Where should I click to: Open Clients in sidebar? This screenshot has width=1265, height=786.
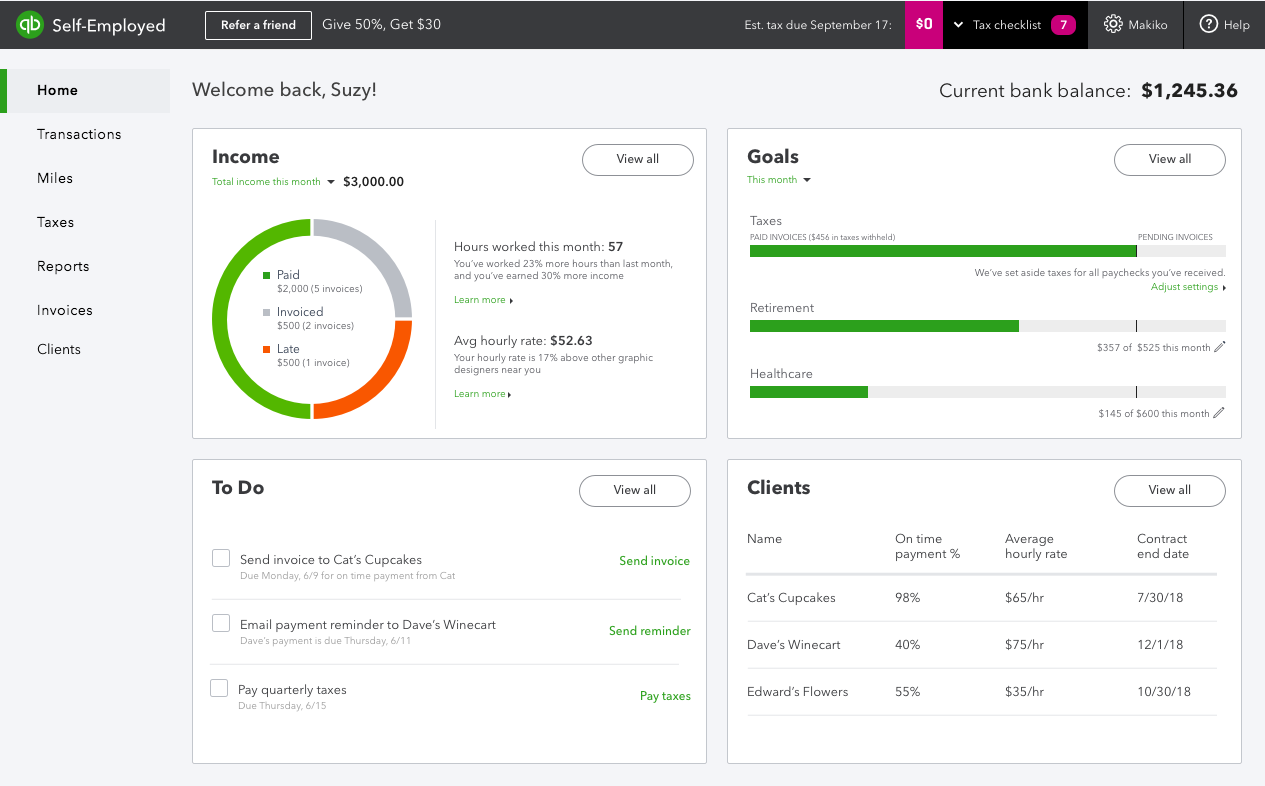[x=59, y=349]
